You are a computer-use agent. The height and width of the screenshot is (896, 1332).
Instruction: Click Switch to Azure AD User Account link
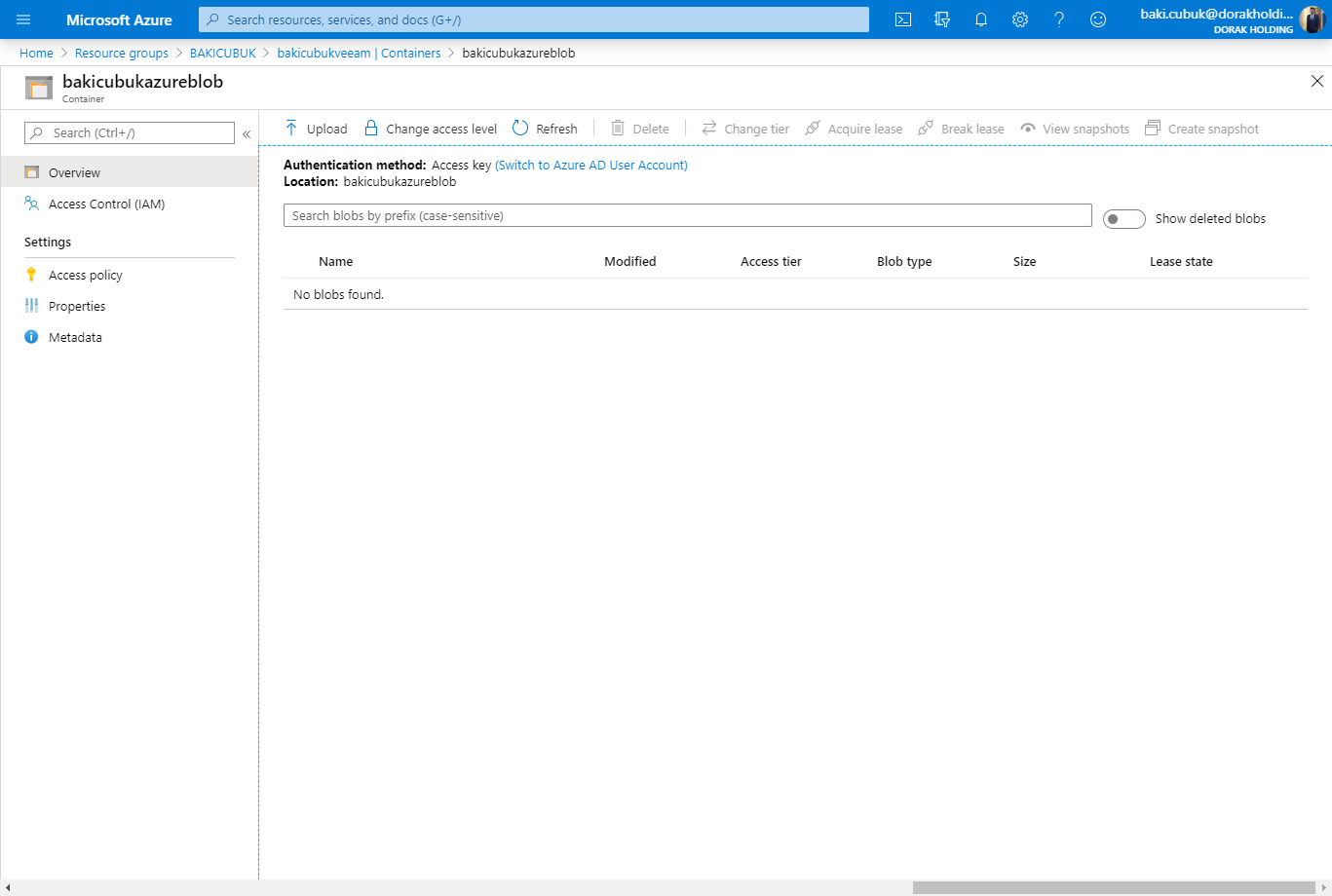click(x=591, y=166)
